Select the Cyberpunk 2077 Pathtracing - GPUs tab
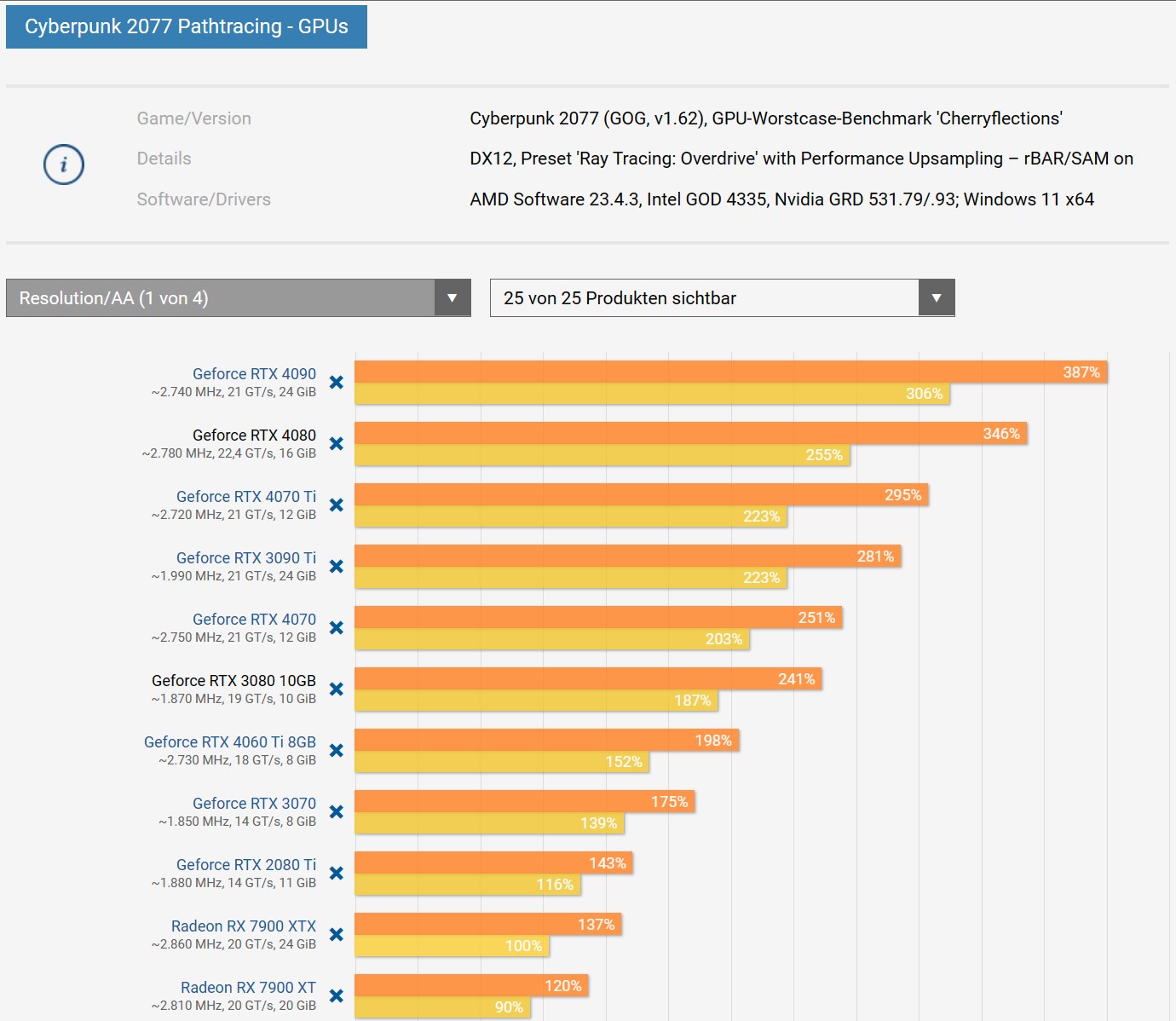 click(x=187, y=26)
